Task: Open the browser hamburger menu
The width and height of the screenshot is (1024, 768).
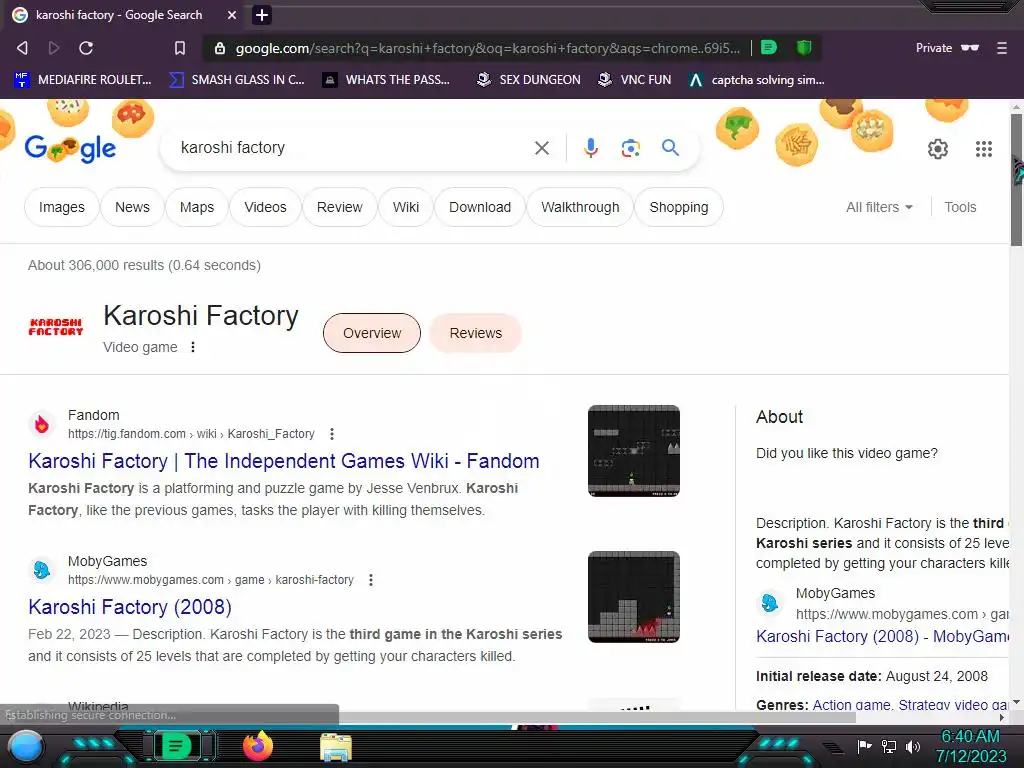Action: [1002, 48]
